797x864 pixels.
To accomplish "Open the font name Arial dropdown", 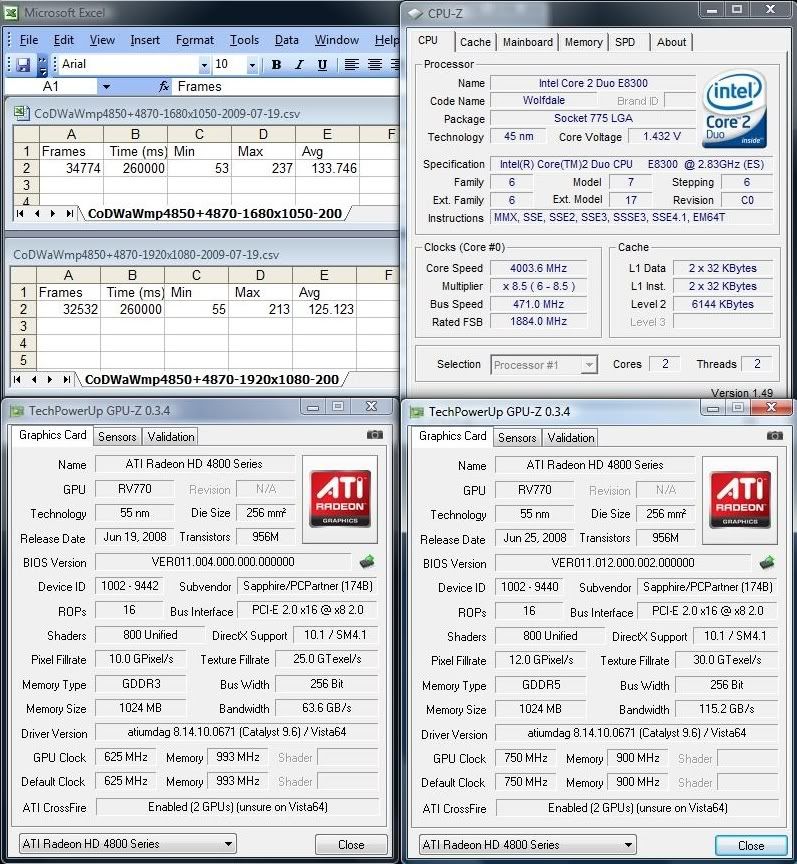I will pyautogui.click(x=204, y=65).
